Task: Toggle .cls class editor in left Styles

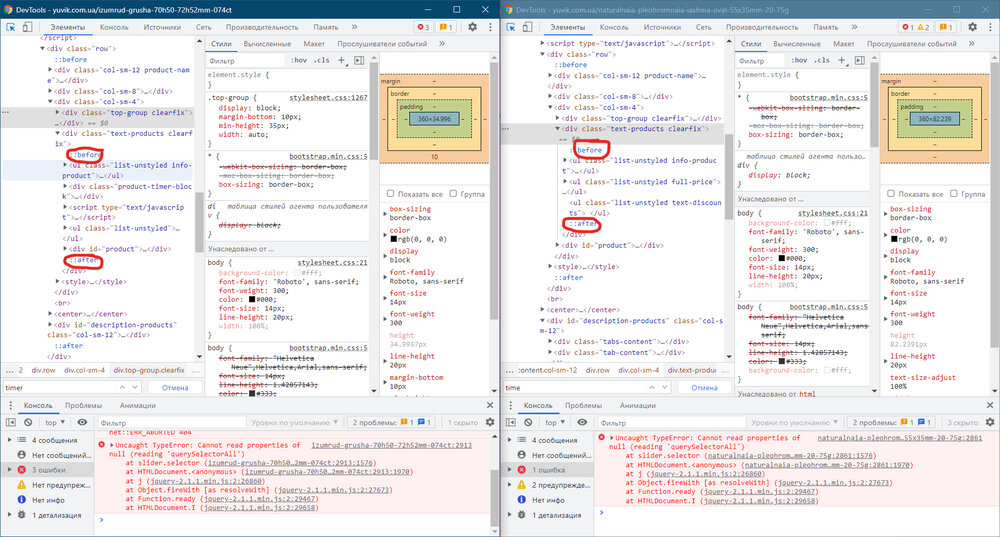Action: pyautogui.click(x=321, y=60)
